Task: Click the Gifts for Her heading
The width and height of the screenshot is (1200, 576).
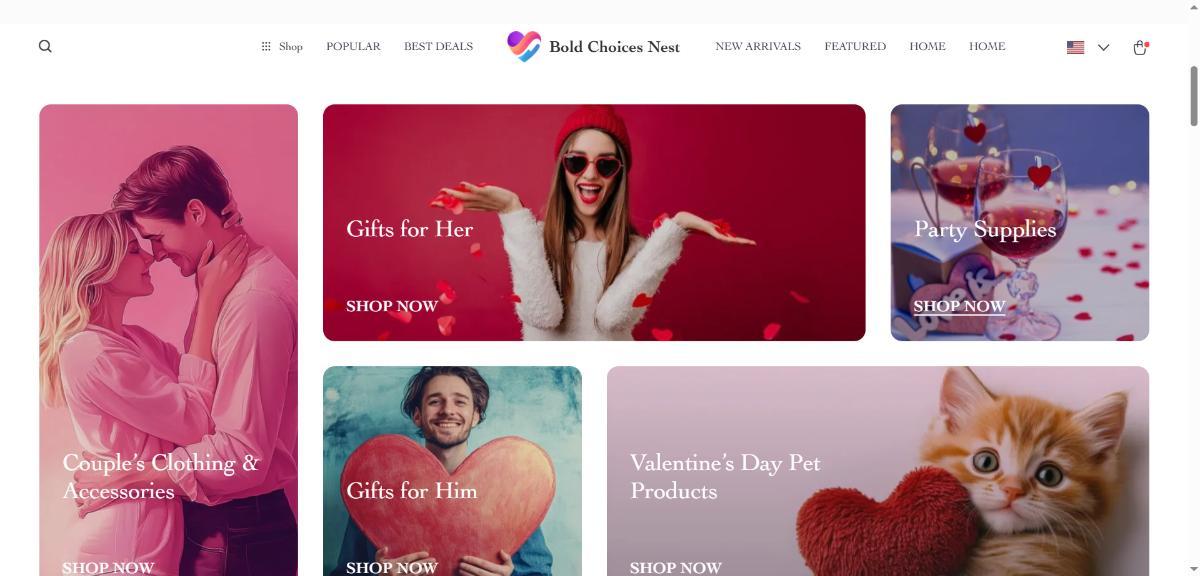Action: (410, 229)
